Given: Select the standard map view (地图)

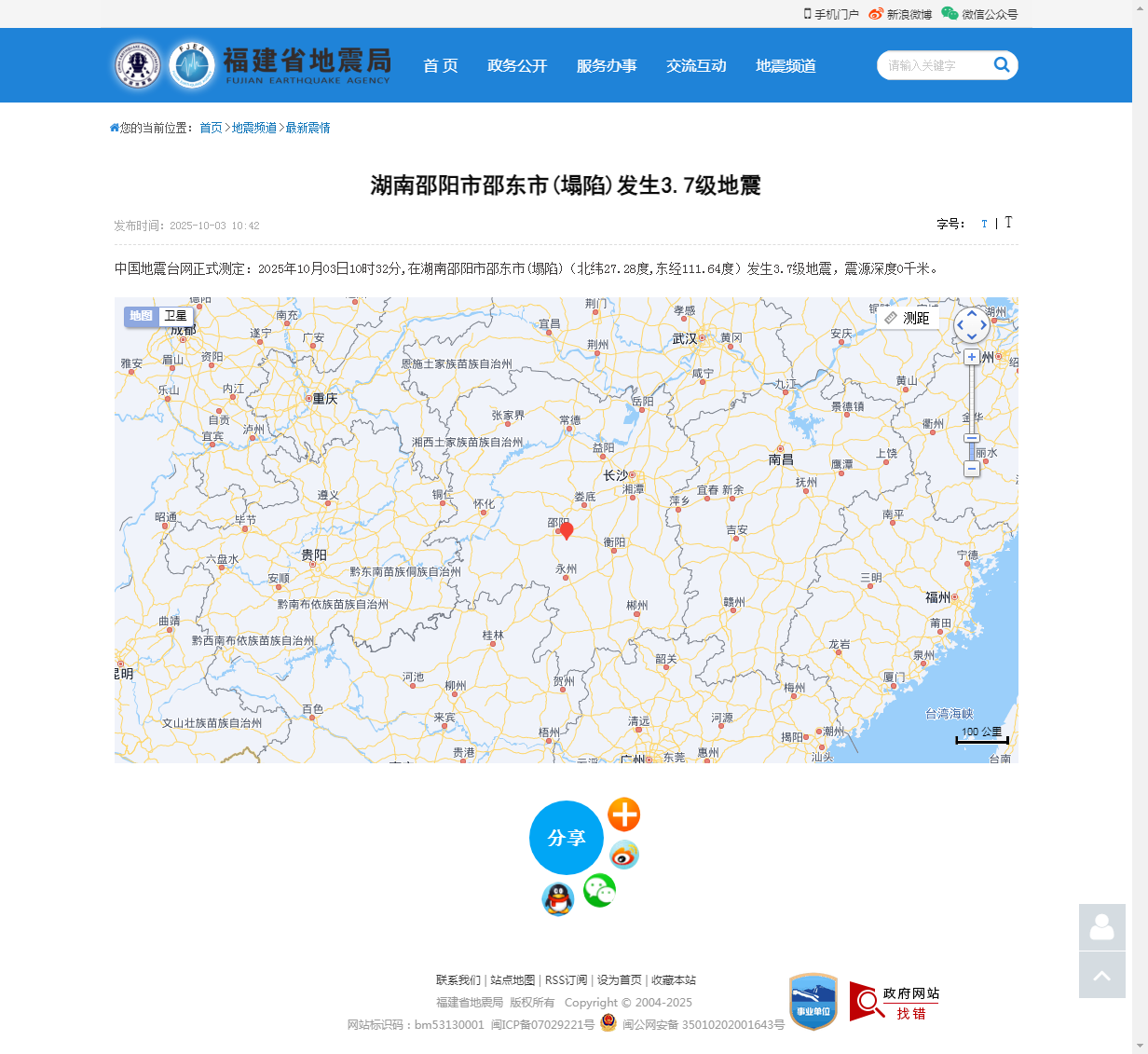Looking at the screenshot, I should click(x=141, y=317).
